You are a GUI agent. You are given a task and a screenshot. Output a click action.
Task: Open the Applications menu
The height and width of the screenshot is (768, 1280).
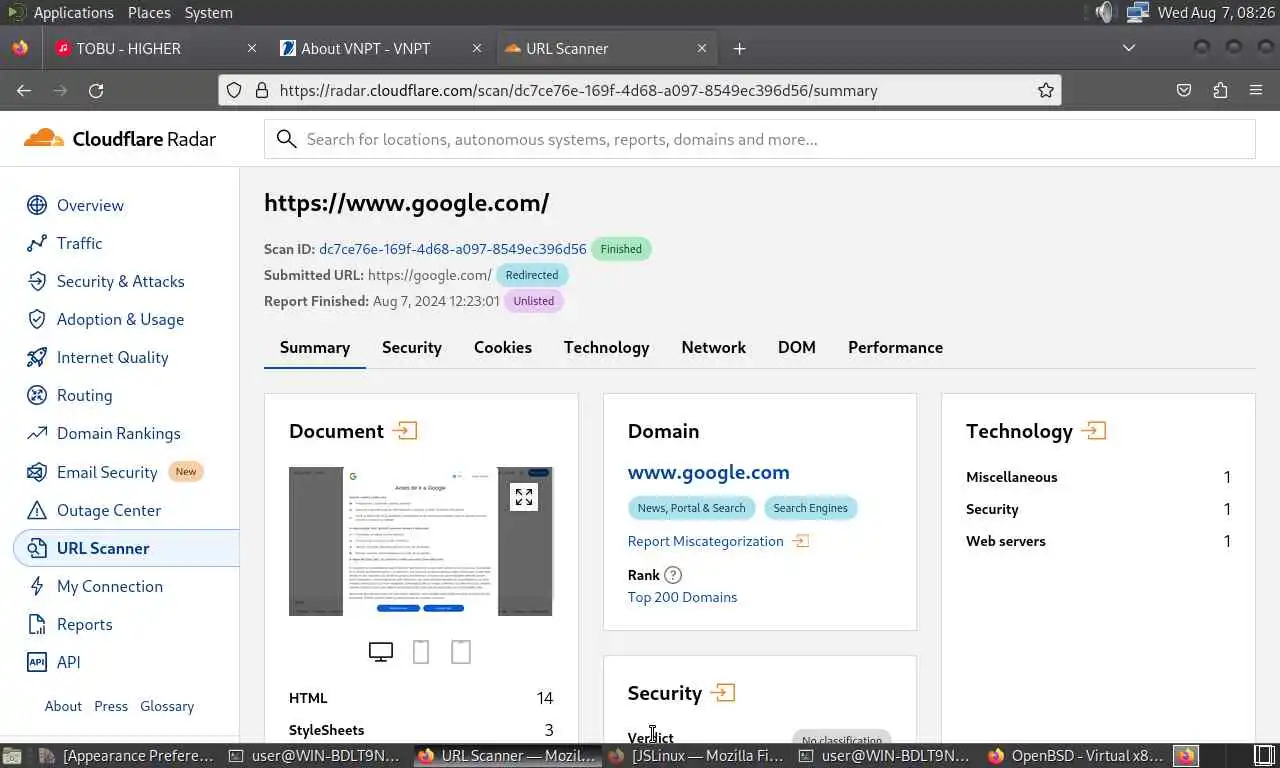(73, 13)
